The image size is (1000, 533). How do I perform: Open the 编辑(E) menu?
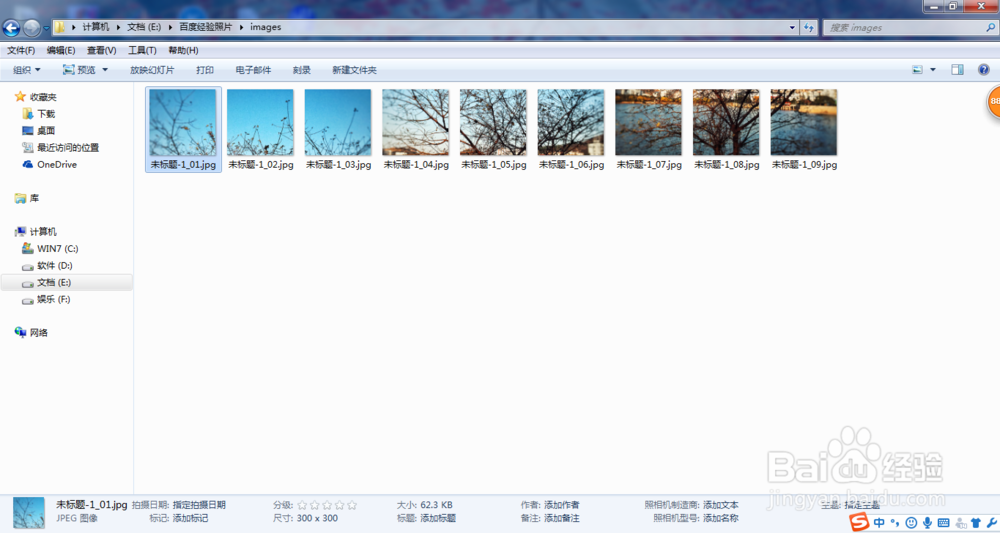click(61, 50)
